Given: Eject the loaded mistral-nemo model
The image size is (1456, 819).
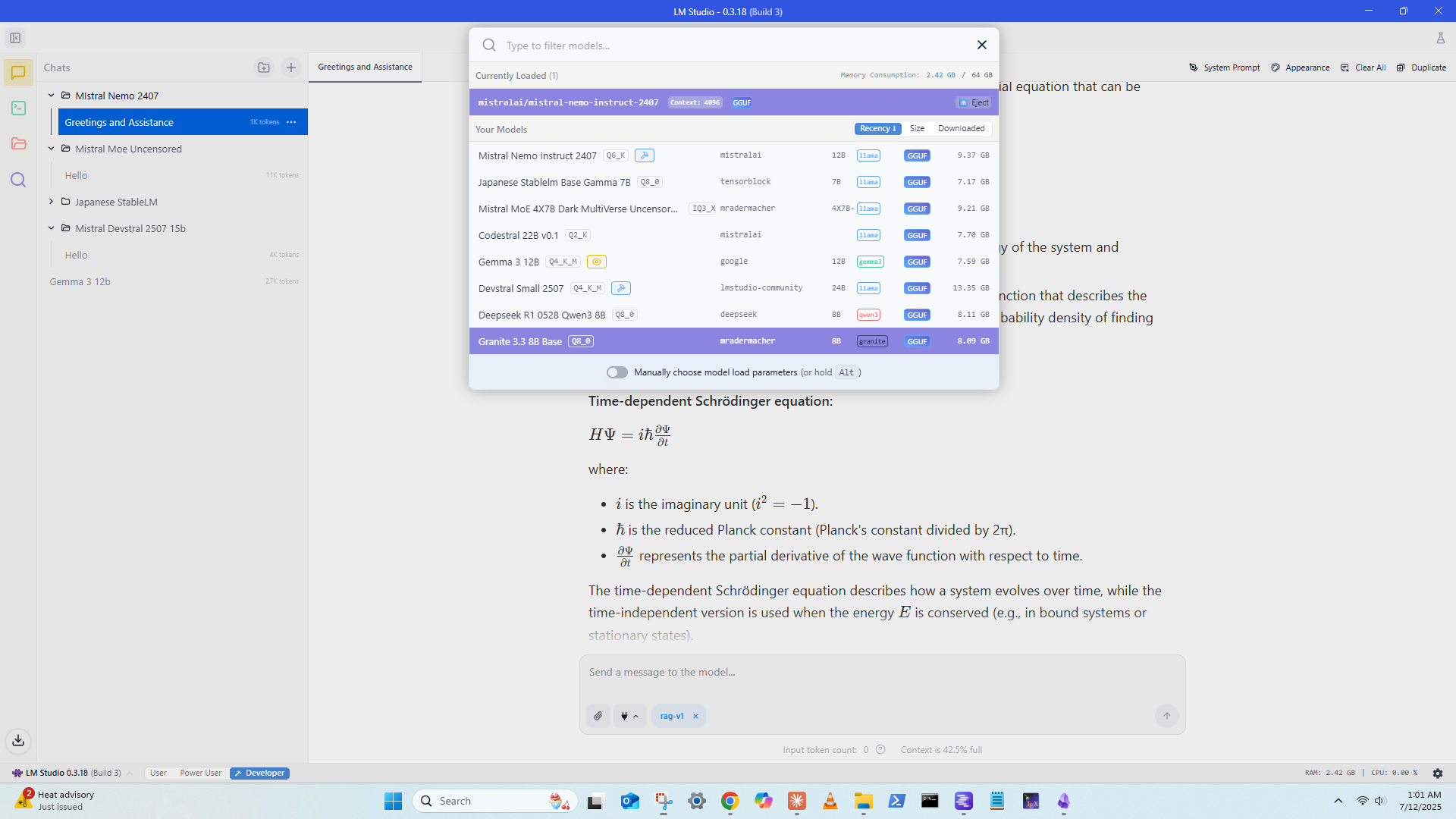Looking at the screenshot, I should (974, 102).
